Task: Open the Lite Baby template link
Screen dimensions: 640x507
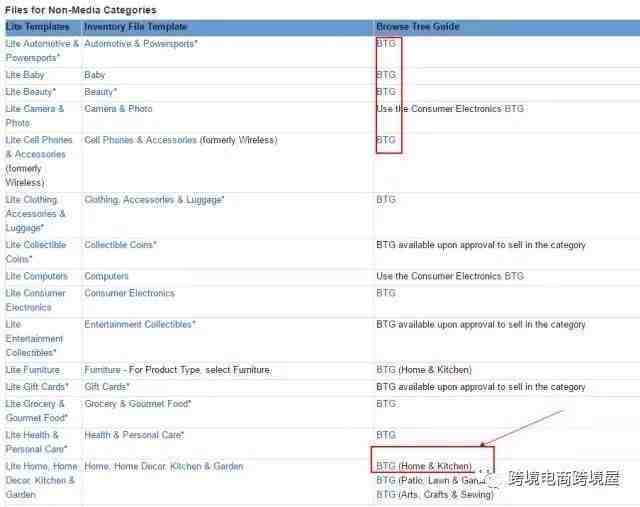Action: 25,75
